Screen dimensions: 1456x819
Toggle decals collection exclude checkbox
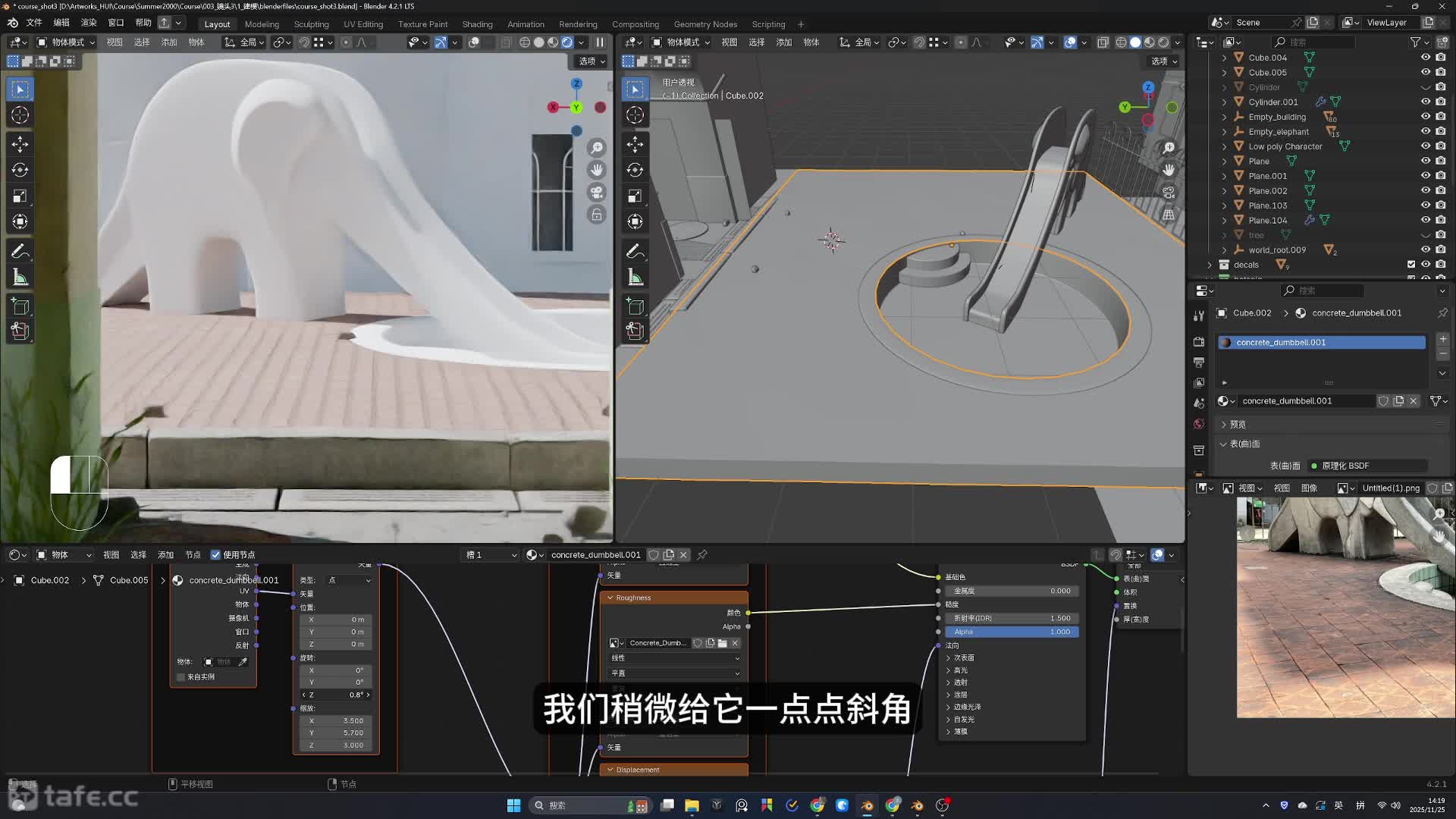pos(1410,265)
